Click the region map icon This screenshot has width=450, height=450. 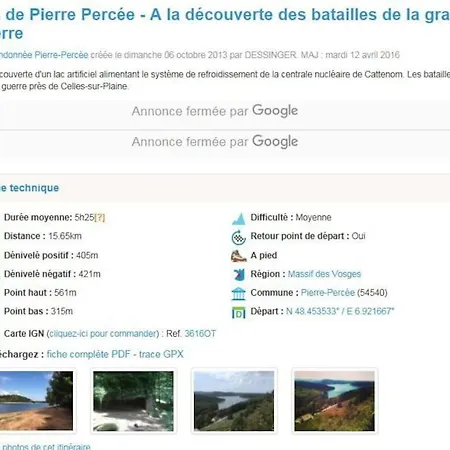coord(239,274)
